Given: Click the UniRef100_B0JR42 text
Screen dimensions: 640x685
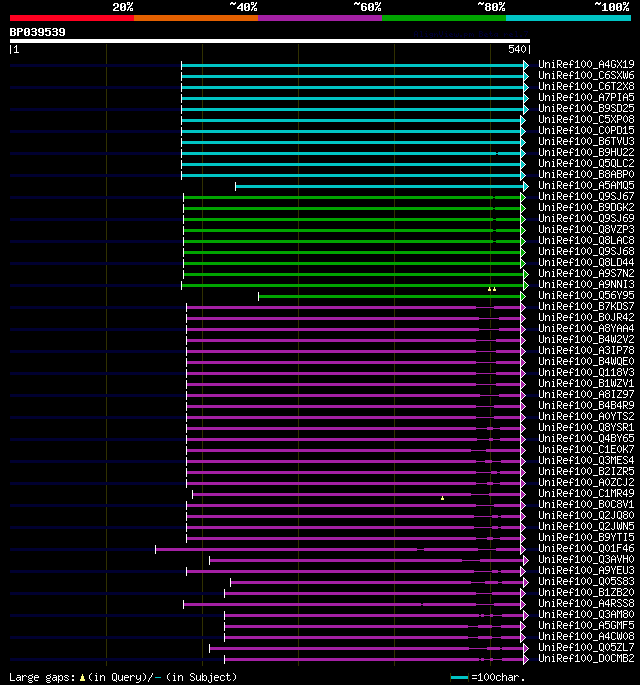Looking at the screenshot, I should pos(586,317).
